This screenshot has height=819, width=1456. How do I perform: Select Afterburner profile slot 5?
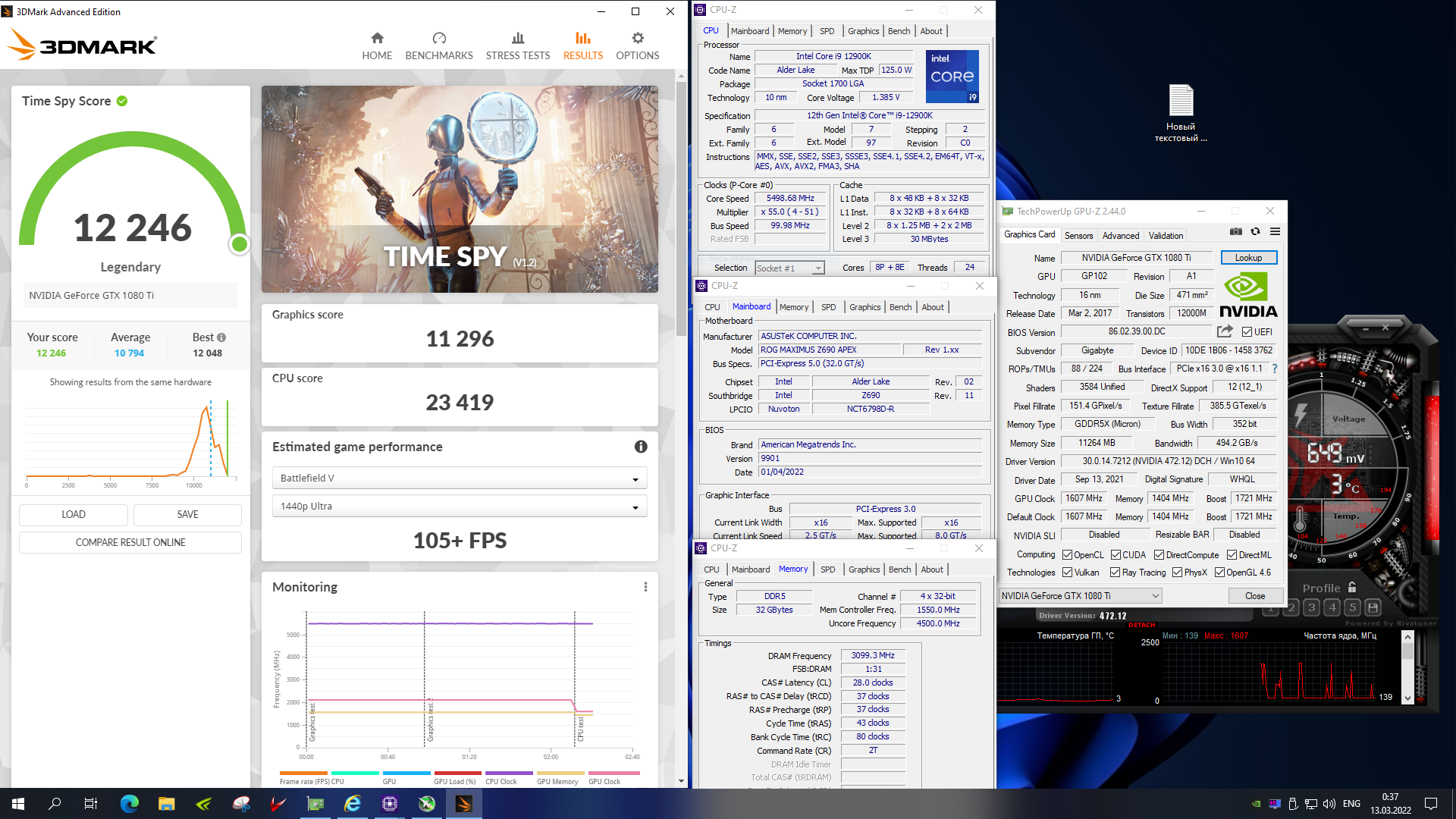click(1353, 607)
